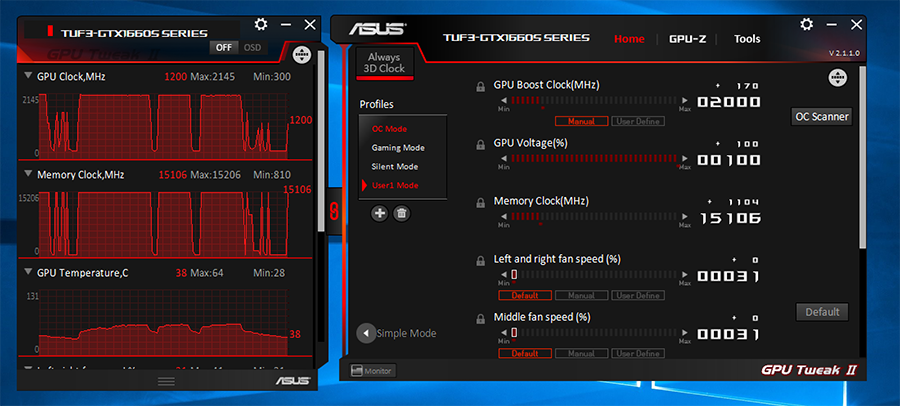The image size is (900, 406).
Task: Click the GPU Voltage slider bar
Action: pyautogui.click(x=597, y=158)
